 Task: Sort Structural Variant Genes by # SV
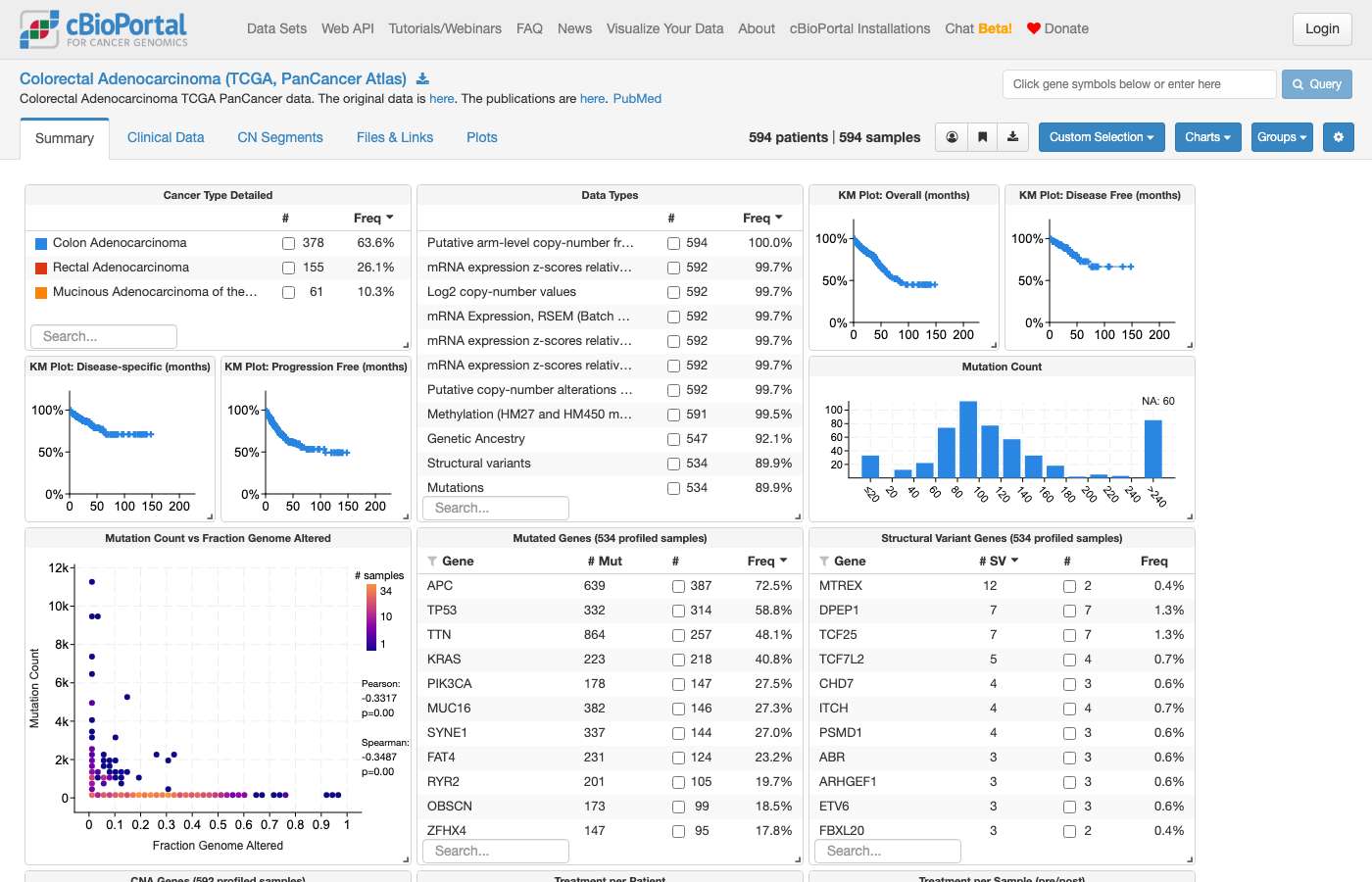(x=999, y=561)
